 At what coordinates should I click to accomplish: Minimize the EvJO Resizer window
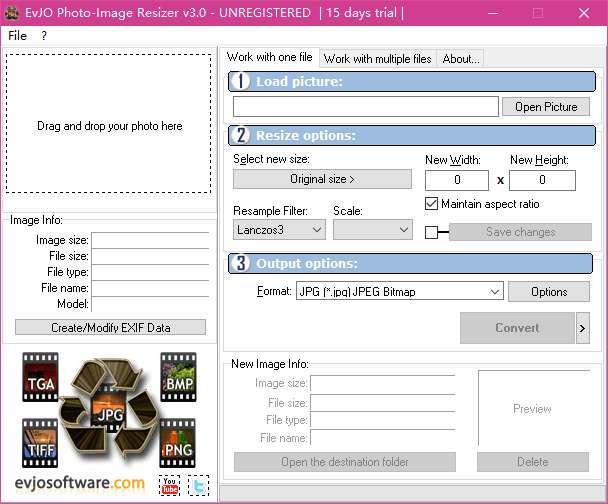click(493, 13)
